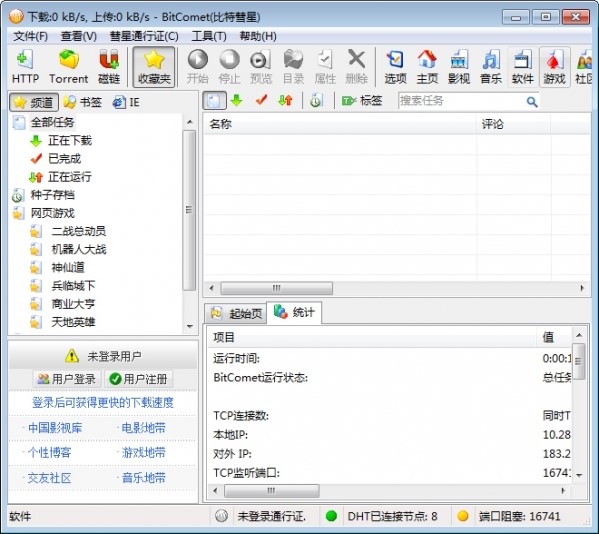Open 二战总动员 game entry
Image resolution: width=599 pixels, height=534 pixels.
(79, 231)
